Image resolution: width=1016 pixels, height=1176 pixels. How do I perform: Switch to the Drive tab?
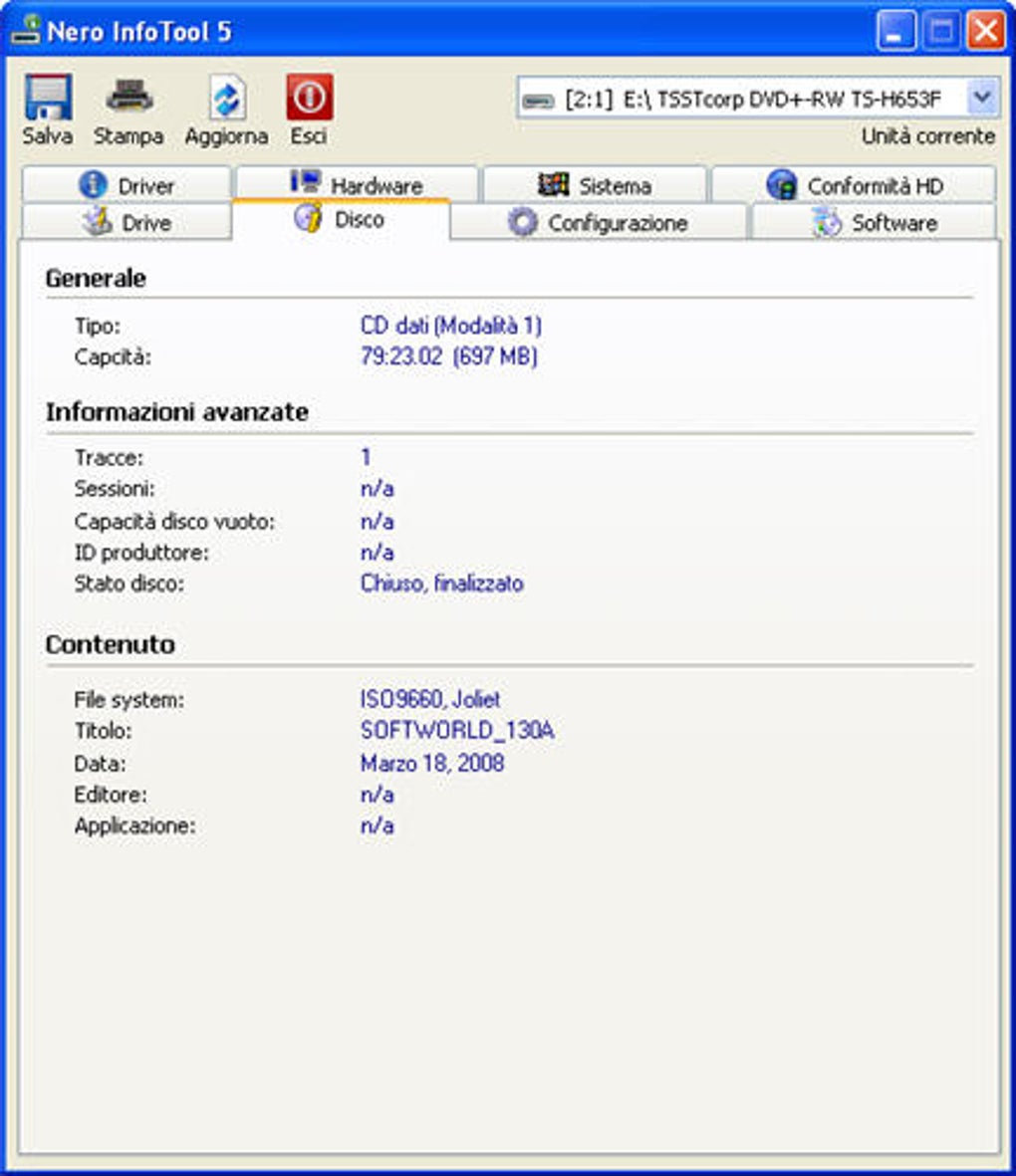(127, 222)
